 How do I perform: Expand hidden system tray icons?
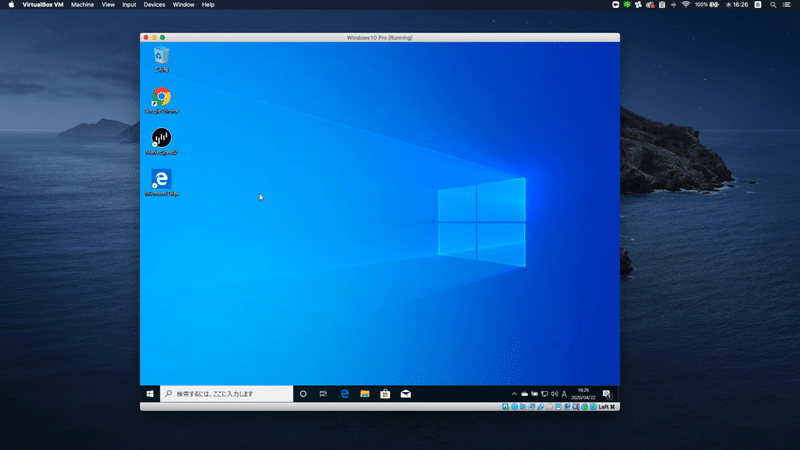click(514, 394)
